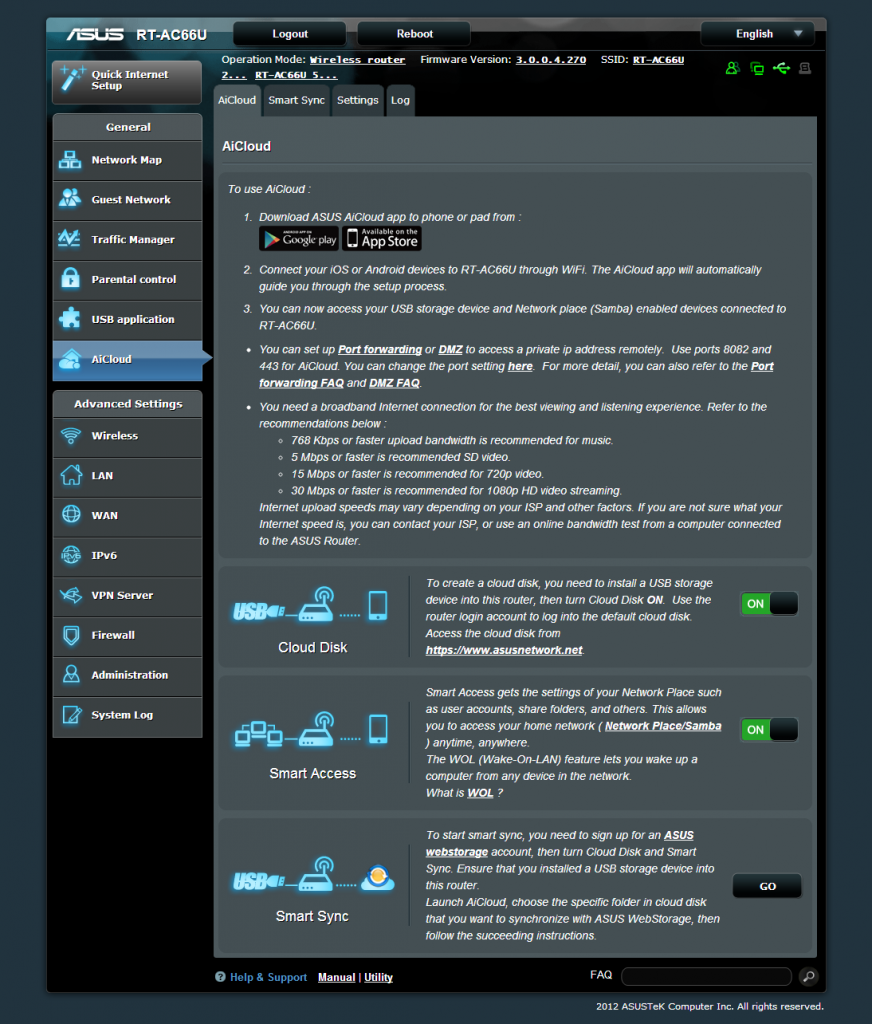
Task: Click the Help & Support text
Action: (268, 978)
